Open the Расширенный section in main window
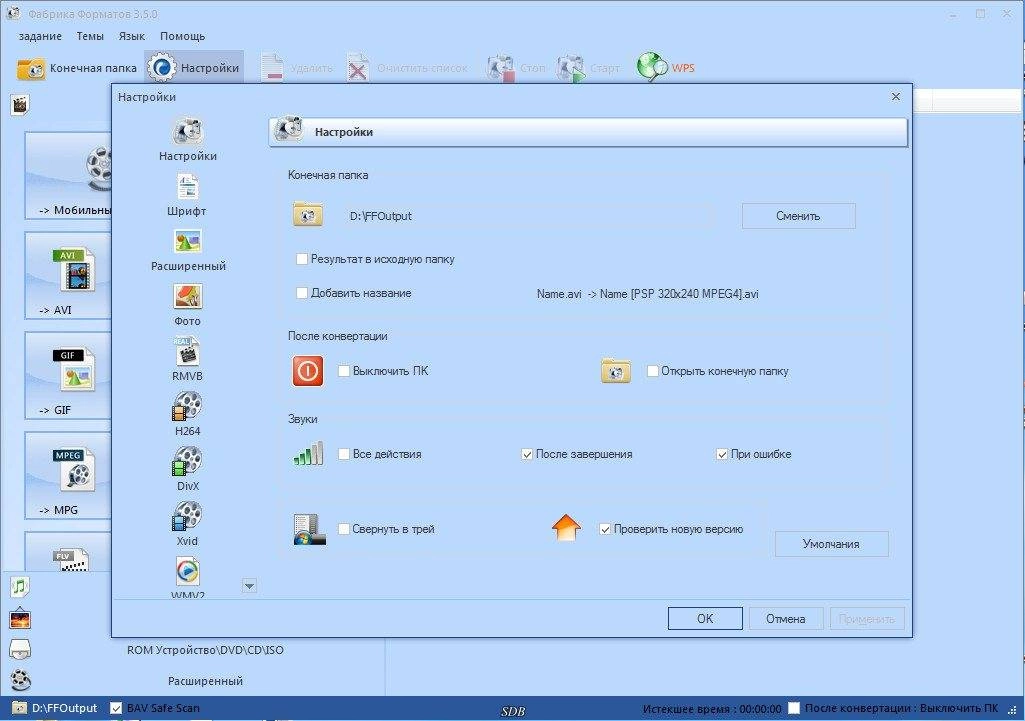Screen dimensions: 1025x721 pyautogui.click(x=205, y=680)
